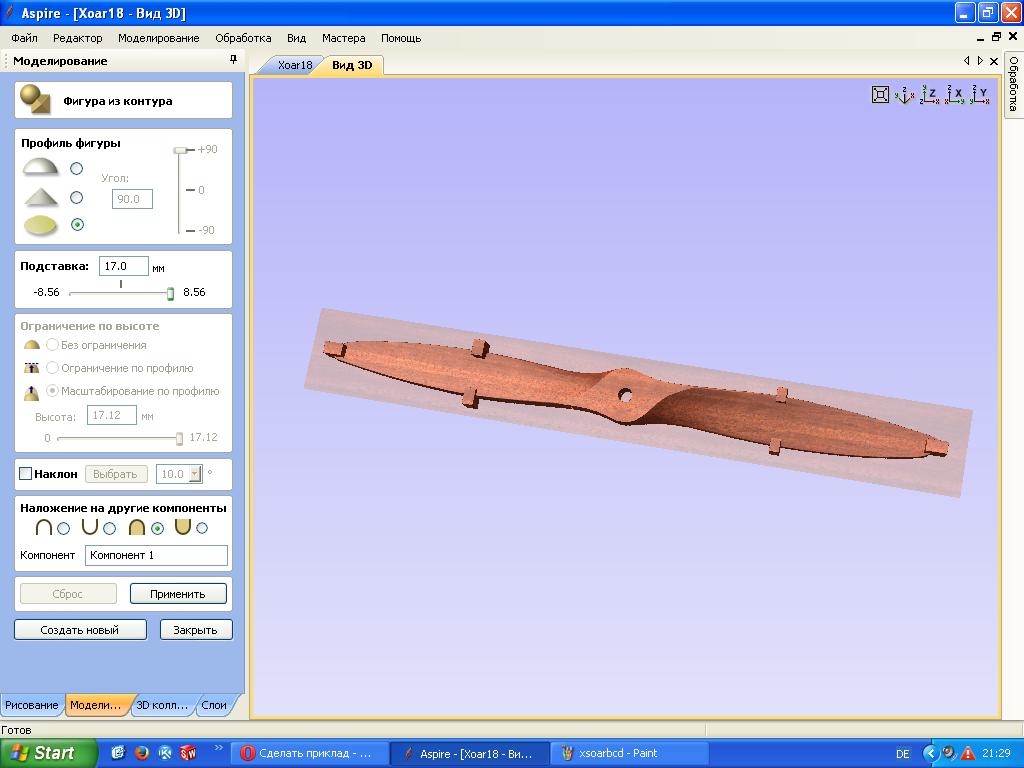Launch SolidWorks from quick launch
Screen dimensions: 1024x768
pos(188,753)
